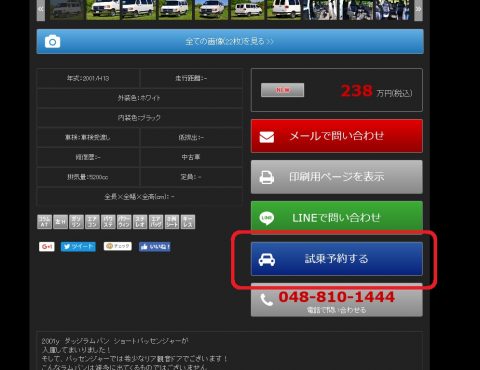The height and width of the screenshot is (370, 480).
Task: Click the envelope icon on red button
Action: pyautogui.click(x=267, y=137)
